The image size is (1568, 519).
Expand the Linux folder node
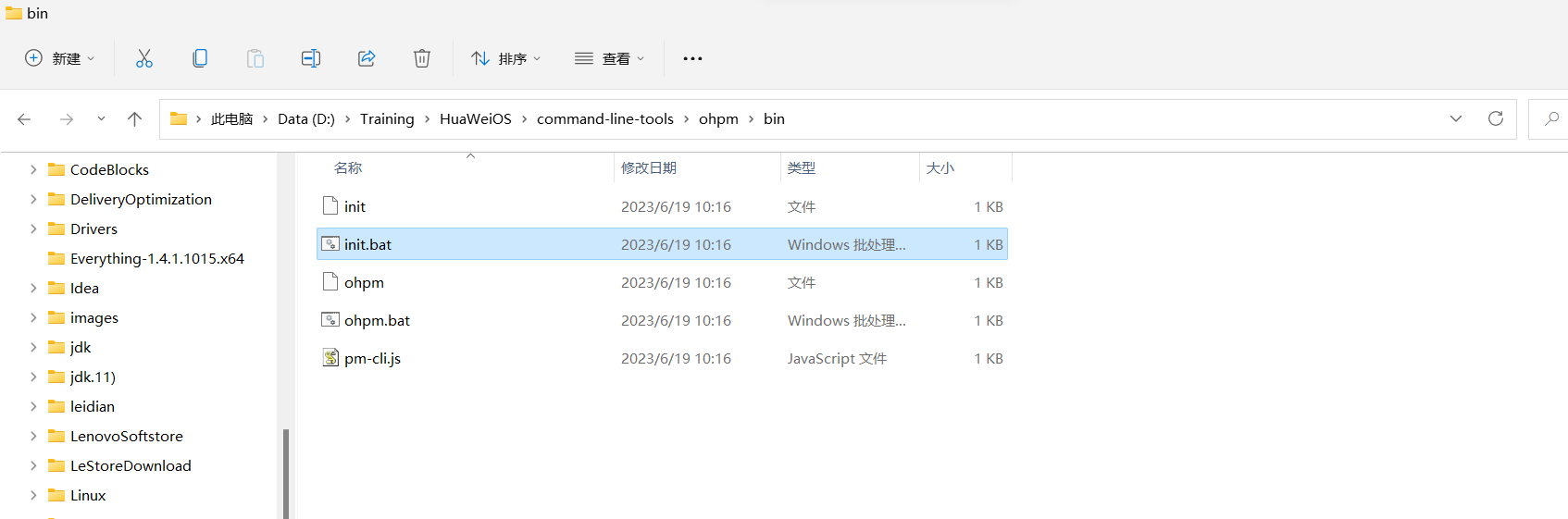tap(33, 495)
